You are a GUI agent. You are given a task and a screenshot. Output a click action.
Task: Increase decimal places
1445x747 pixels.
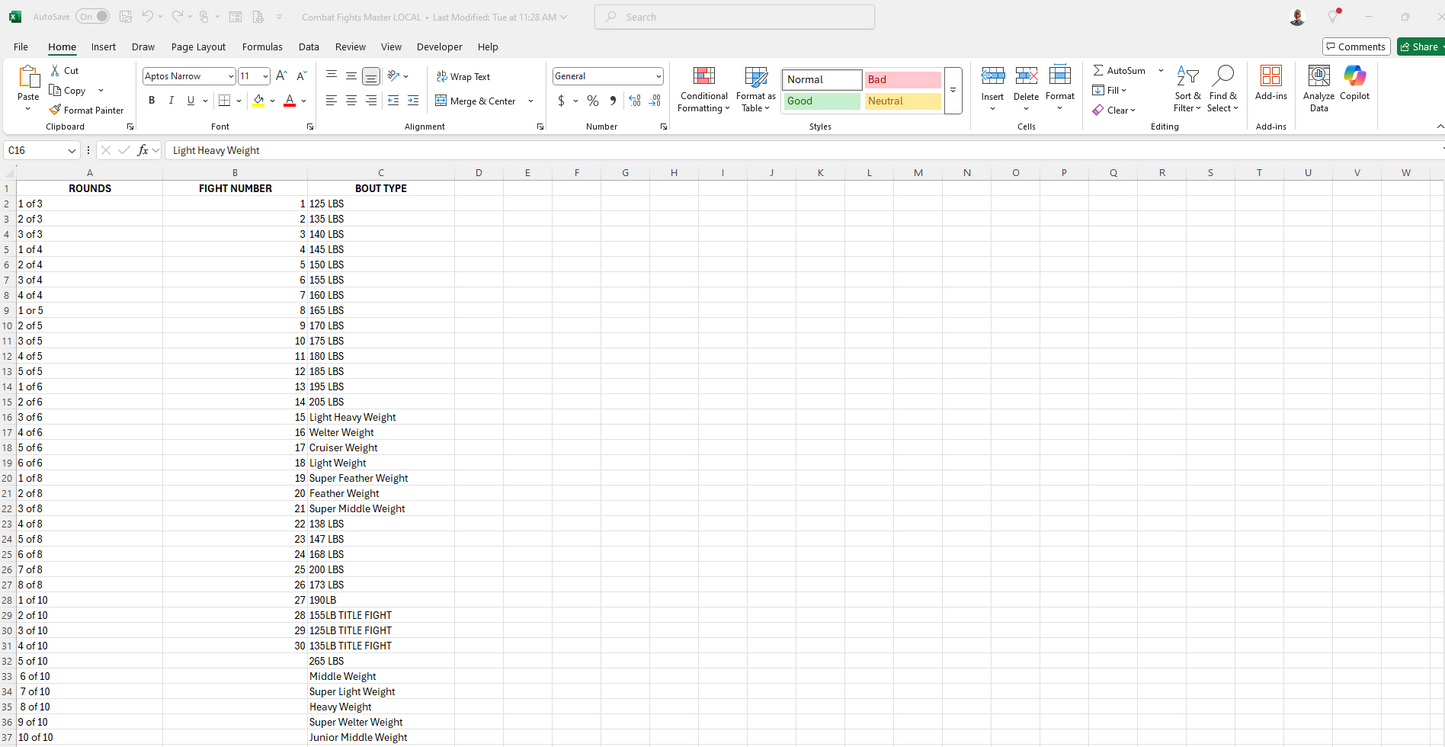tap(634, 101)
